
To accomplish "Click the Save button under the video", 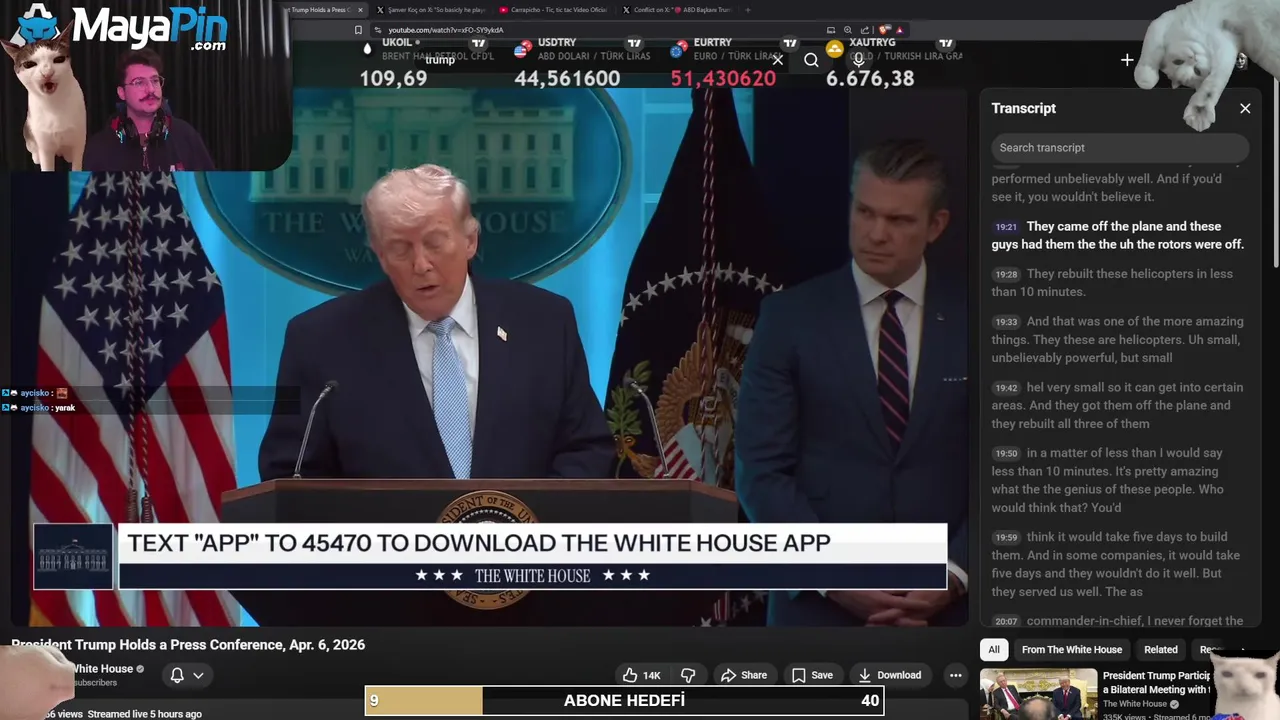I will pyautogui.click(x=812, y=675).
